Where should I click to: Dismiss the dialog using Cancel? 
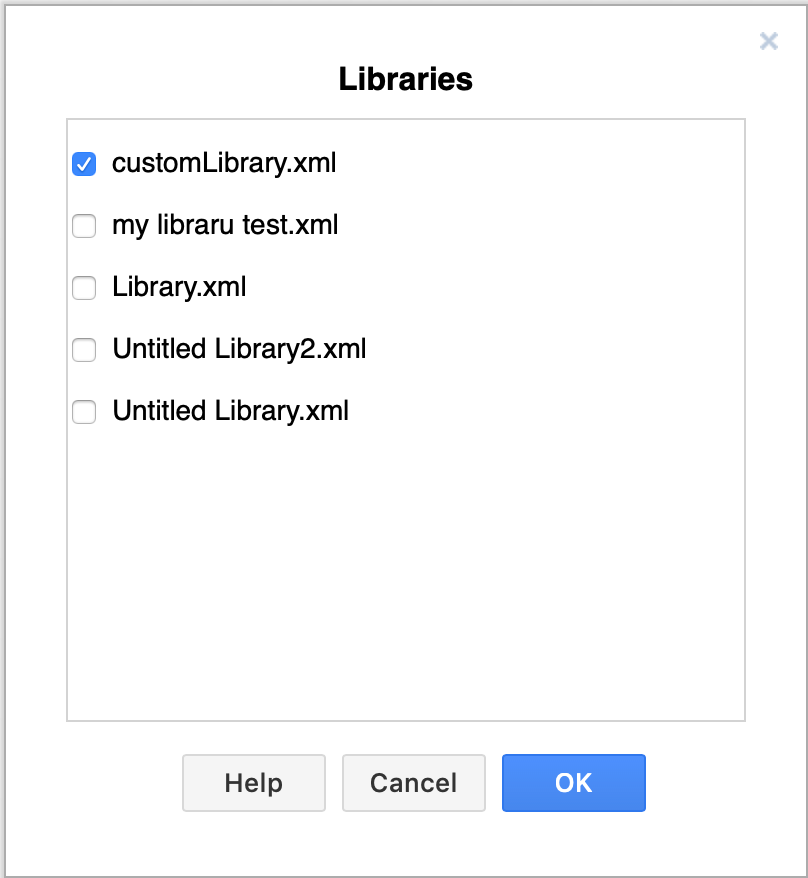point(413,783)
